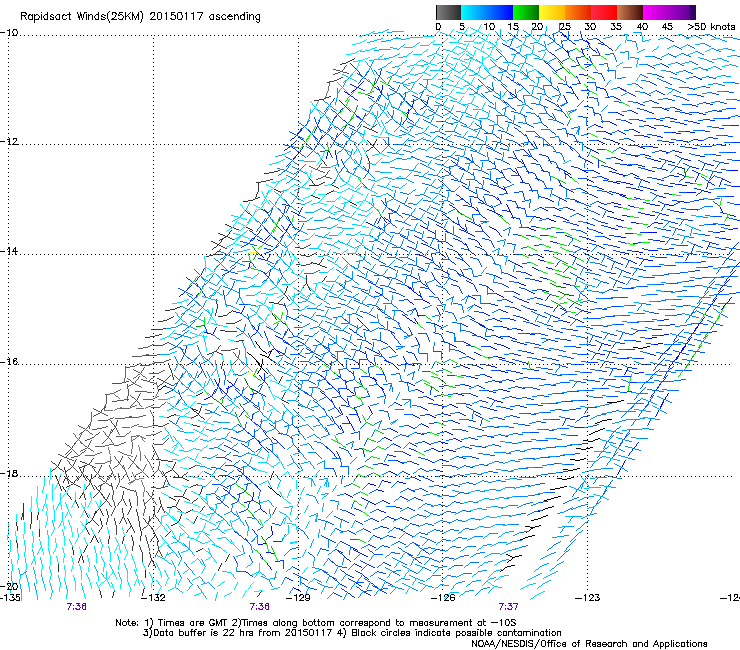Click the note line '3)Data buffer is 22 hrs'
The image size is (740, 650).
353,633
